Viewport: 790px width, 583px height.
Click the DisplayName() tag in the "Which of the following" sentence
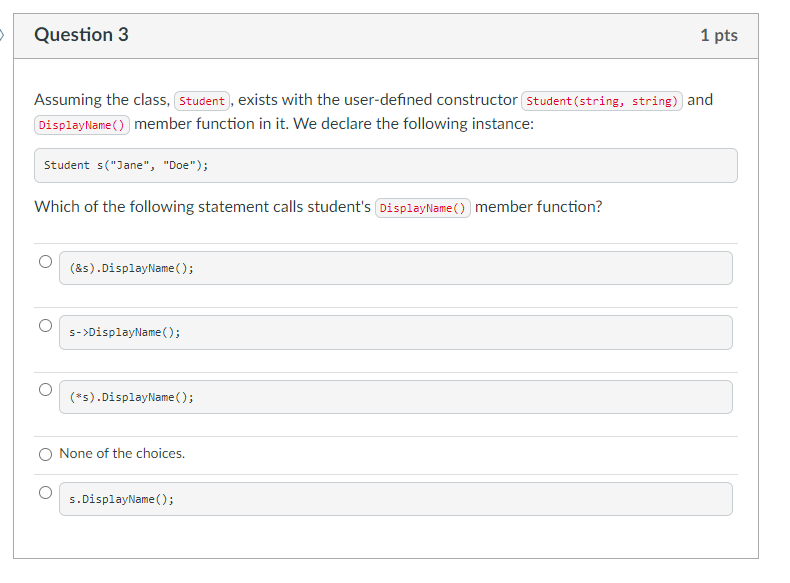tap(422, 208)
